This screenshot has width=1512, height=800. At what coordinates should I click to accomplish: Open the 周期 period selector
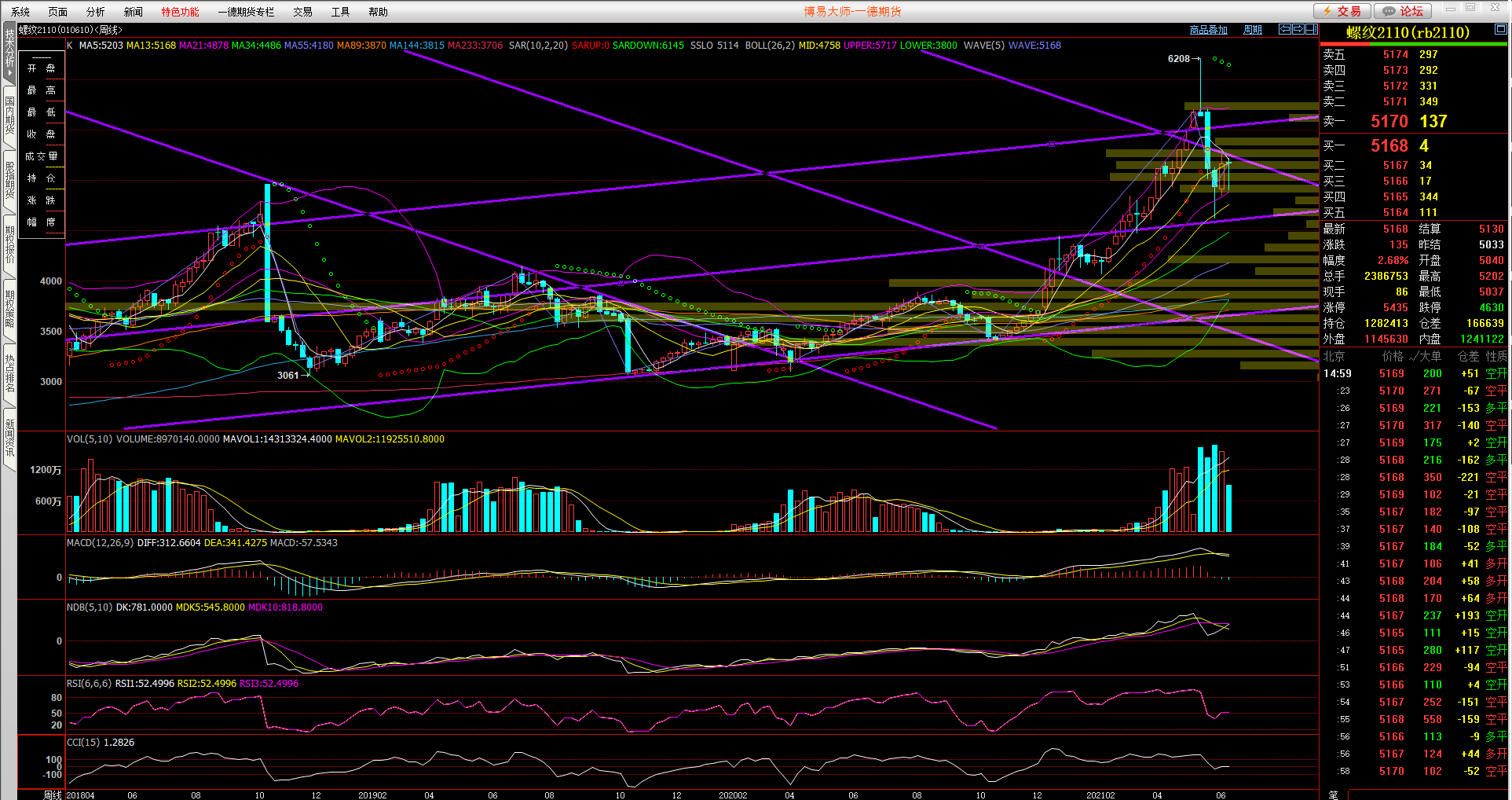click(x=1253, y=30)
